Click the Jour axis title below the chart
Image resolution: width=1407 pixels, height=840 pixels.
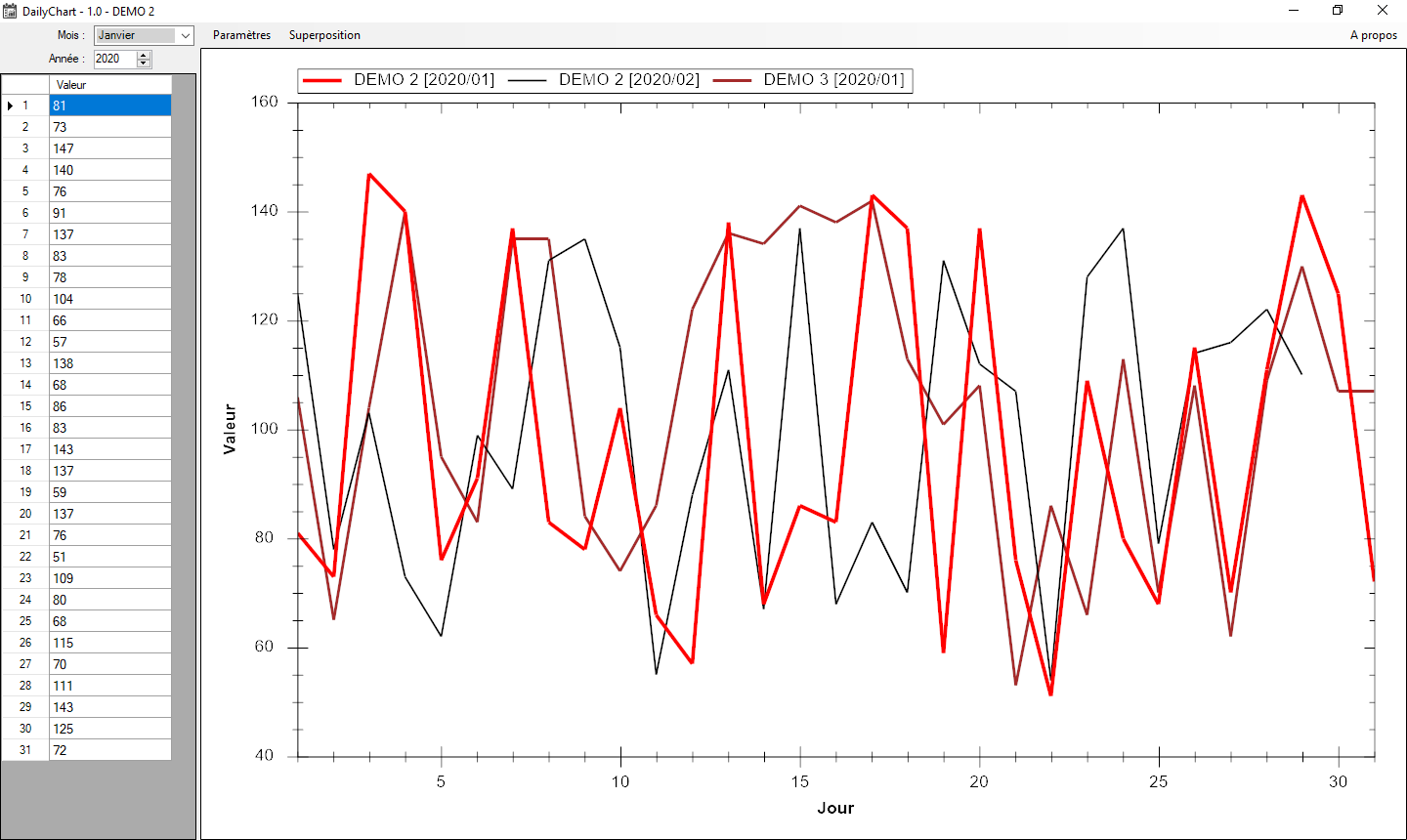[835, 808]
